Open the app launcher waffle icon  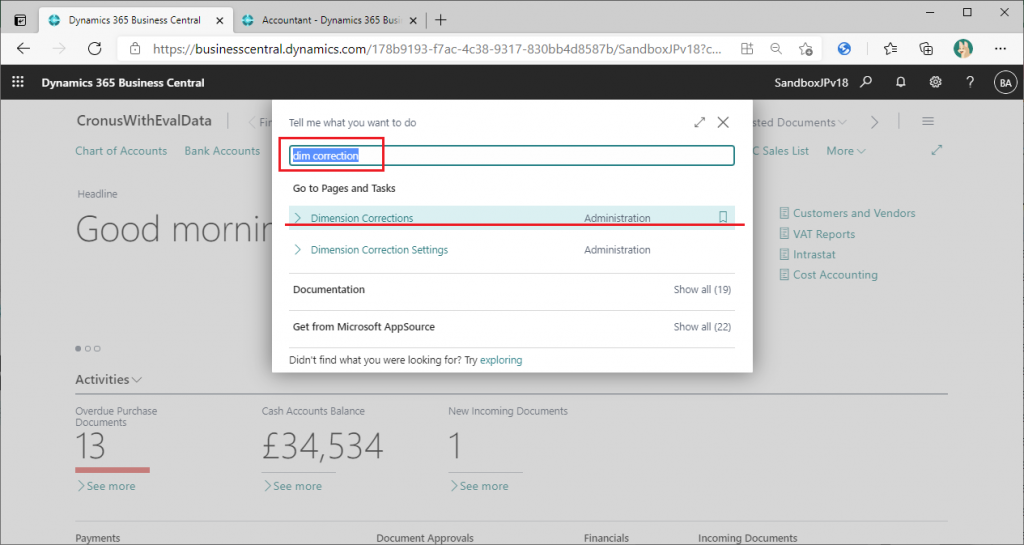point(18,82)
